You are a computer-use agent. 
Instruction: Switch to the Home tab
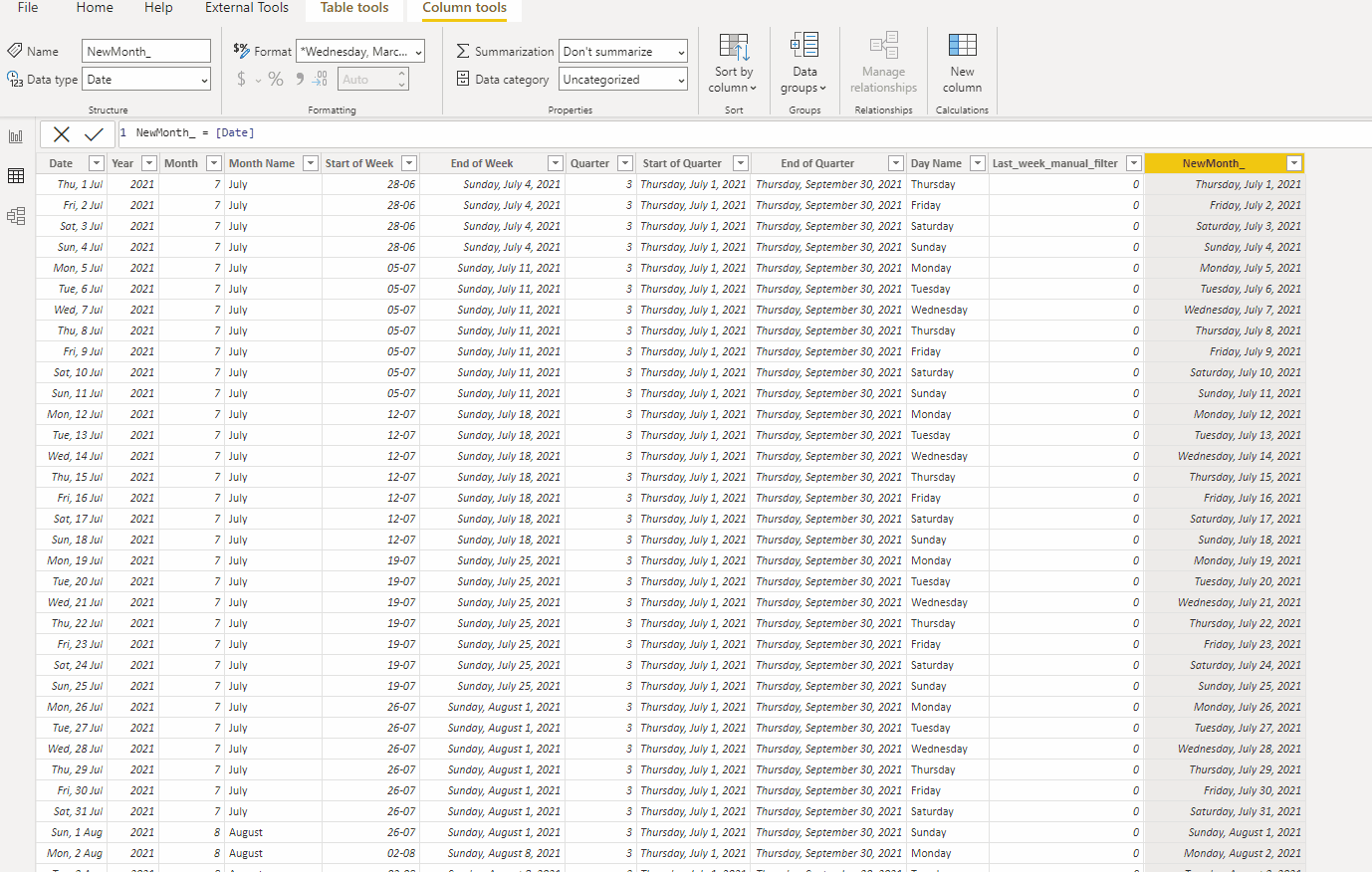tap(95, 8)
